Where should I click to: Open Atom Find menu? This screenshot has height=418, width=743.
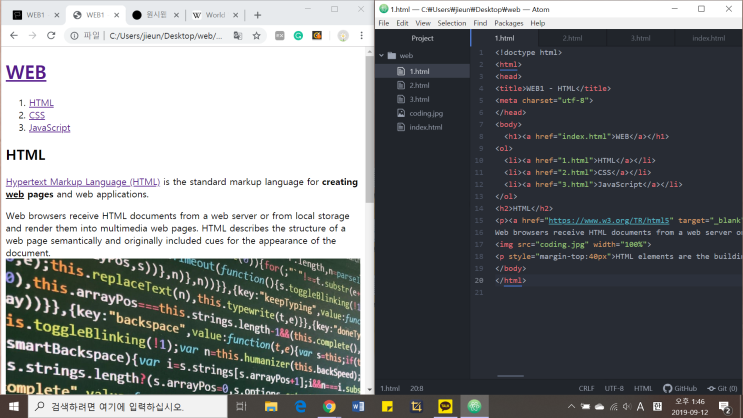[x=480, y=23]
